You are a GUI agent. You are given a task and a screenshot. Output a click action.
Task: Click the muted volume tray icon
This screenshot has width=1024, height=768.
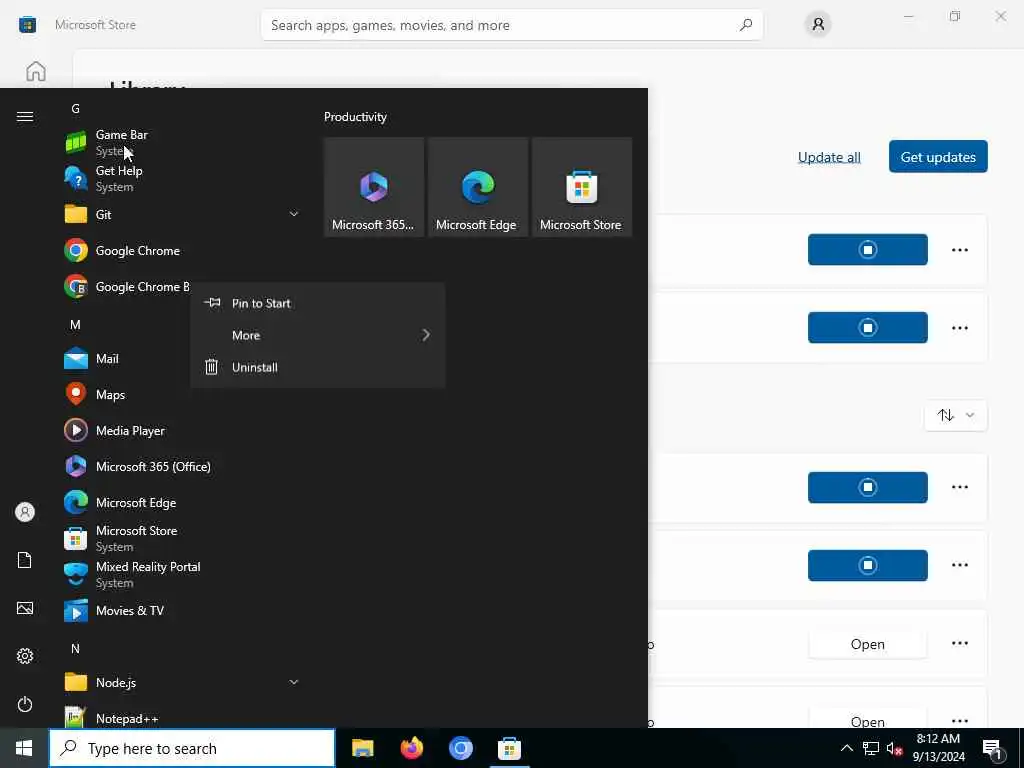[895, 748]
